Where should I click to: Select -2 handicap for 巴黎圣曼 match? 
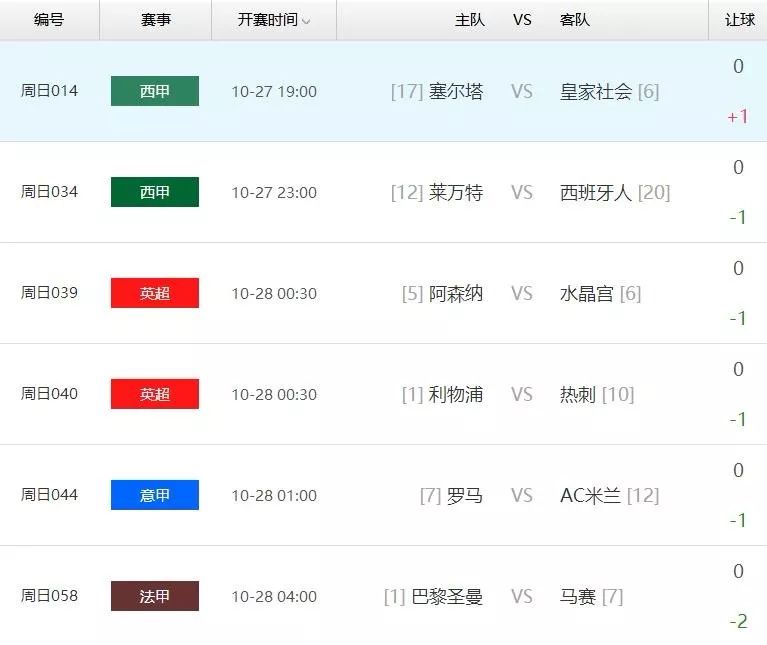pos(738,622)
